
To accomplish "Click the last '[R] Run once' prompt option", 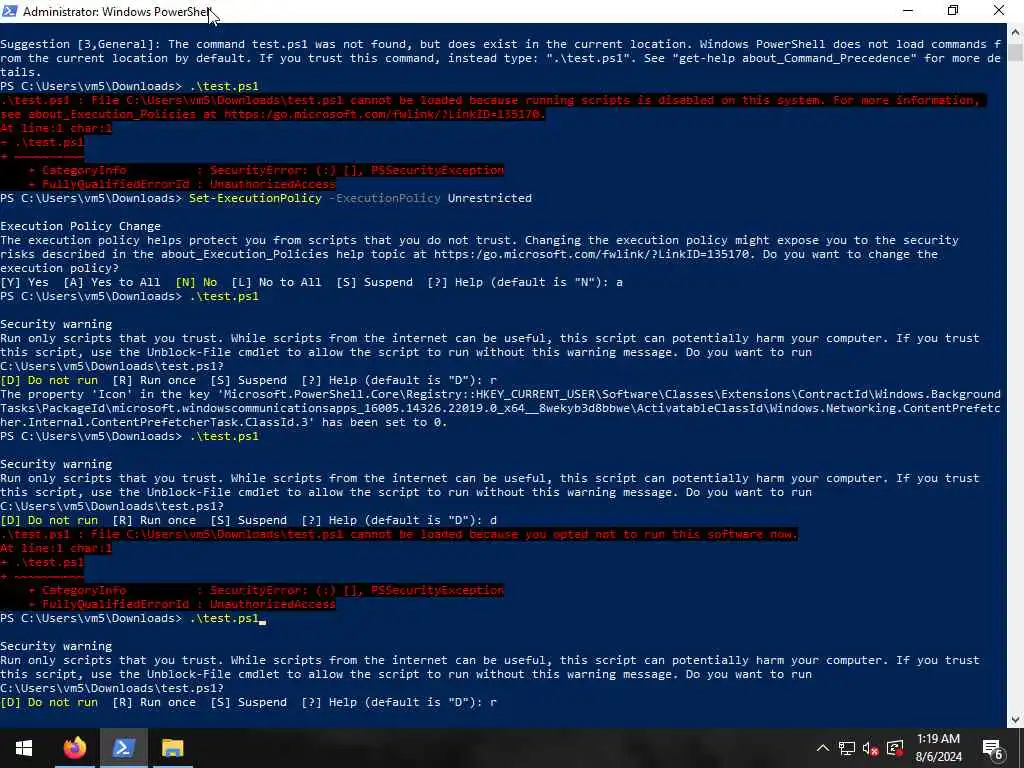I will pos(154,702).
